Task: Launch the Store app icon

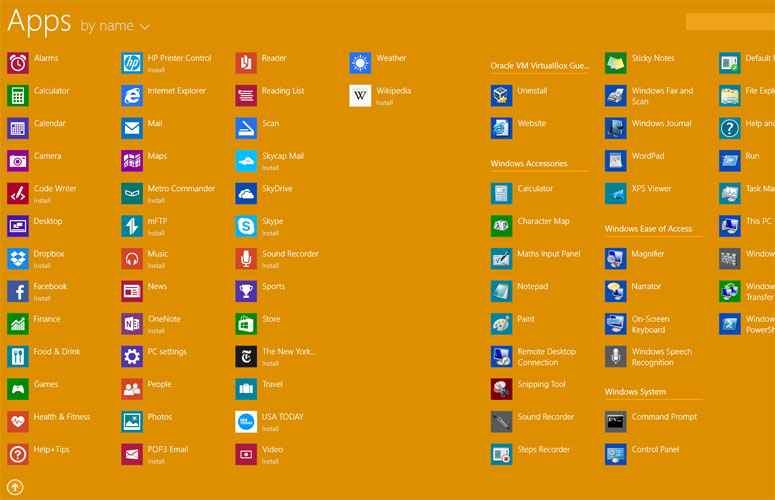Action: pos(246,324)
